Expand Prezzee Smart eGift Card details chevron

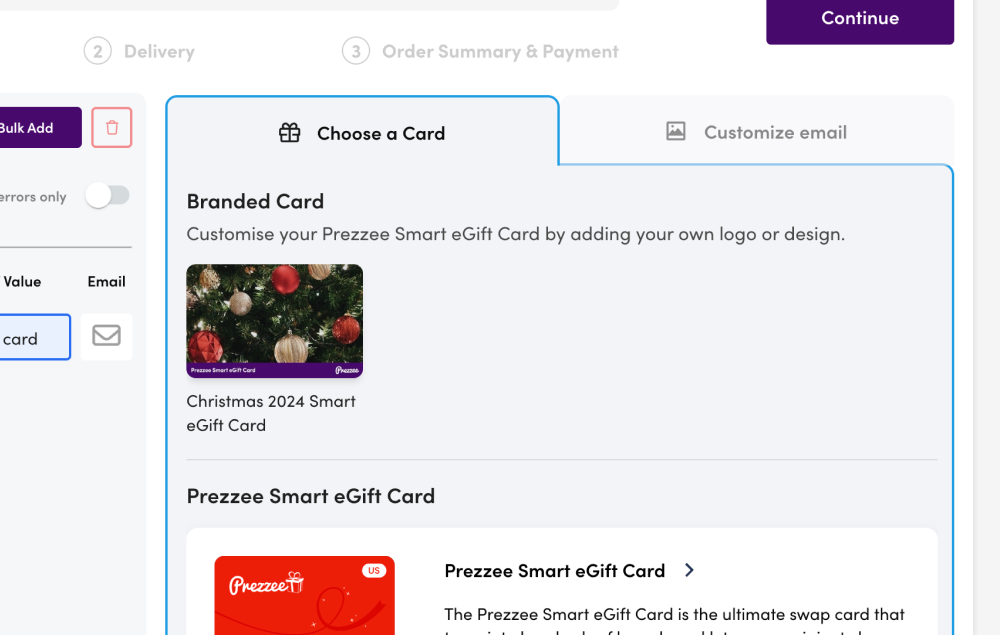(x=689, y=570)
